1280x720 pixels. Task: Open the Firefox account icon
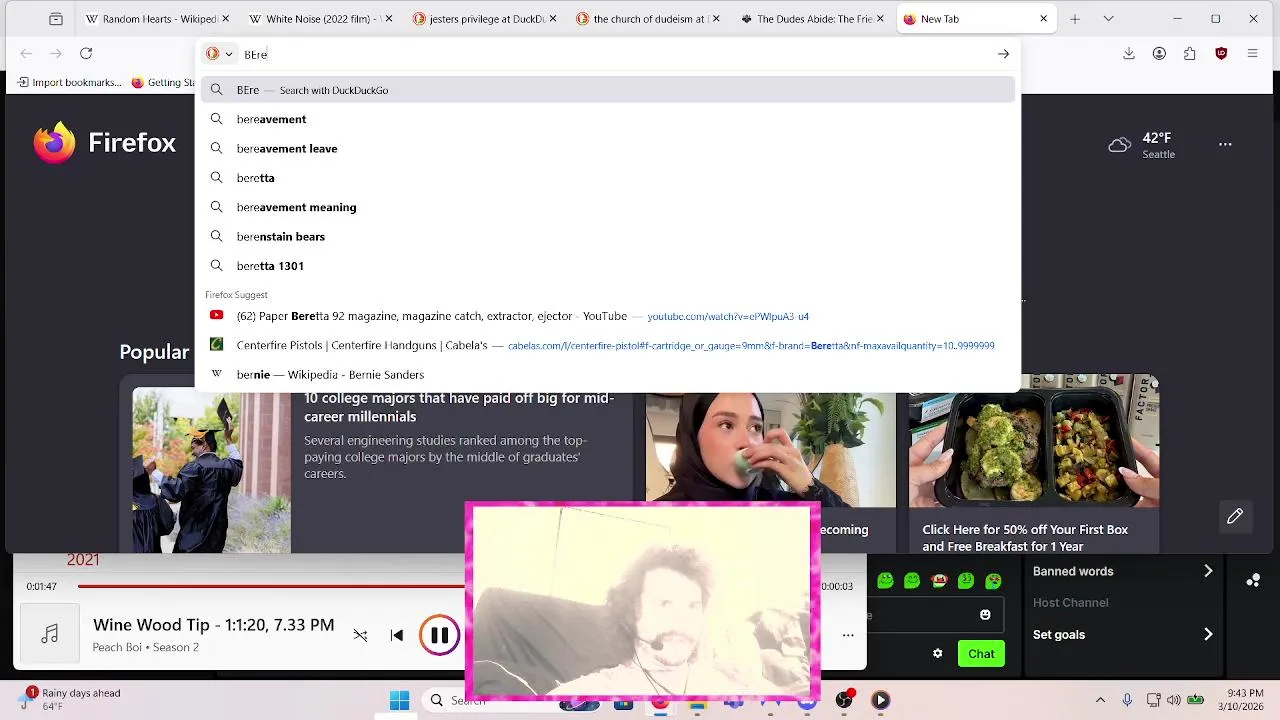point(1159,54)
